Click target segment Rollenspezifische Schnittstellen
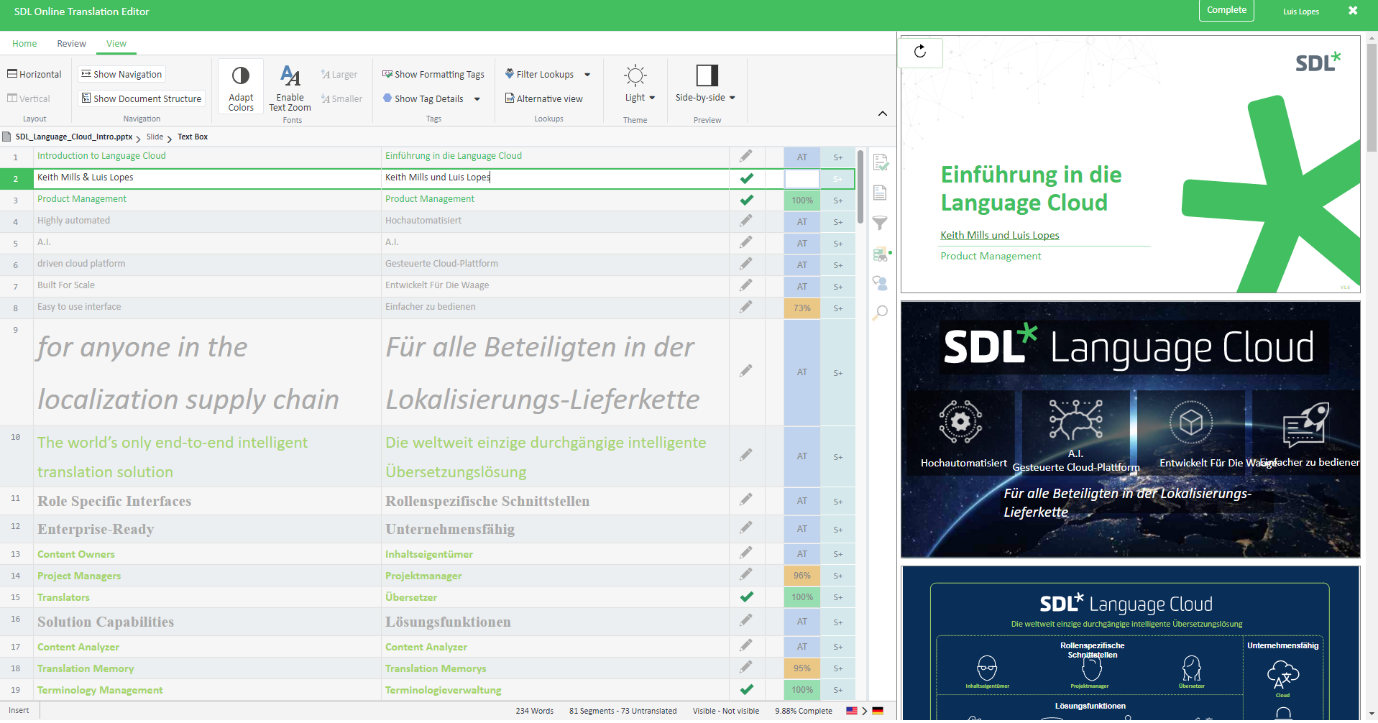1378x723 pixels. coord(487,501)
